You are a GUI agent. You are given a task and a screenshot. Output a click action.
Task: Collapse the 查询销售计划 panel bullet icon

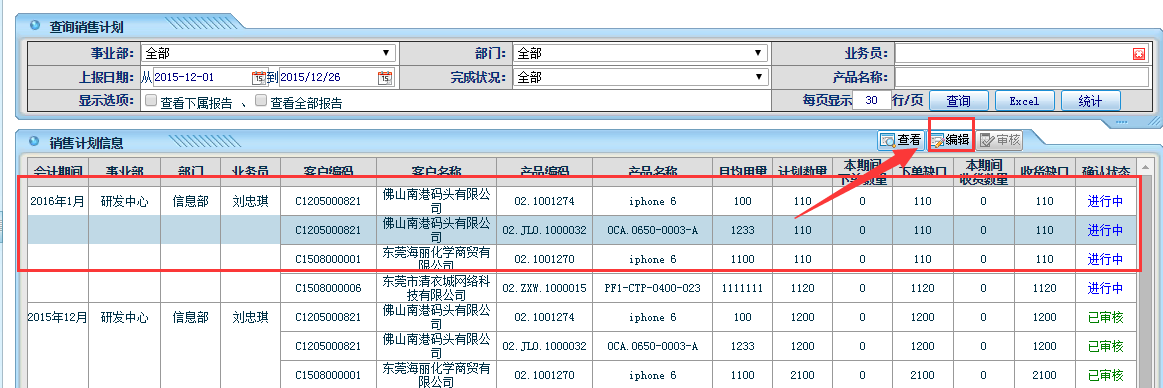[x=34, y=26]
